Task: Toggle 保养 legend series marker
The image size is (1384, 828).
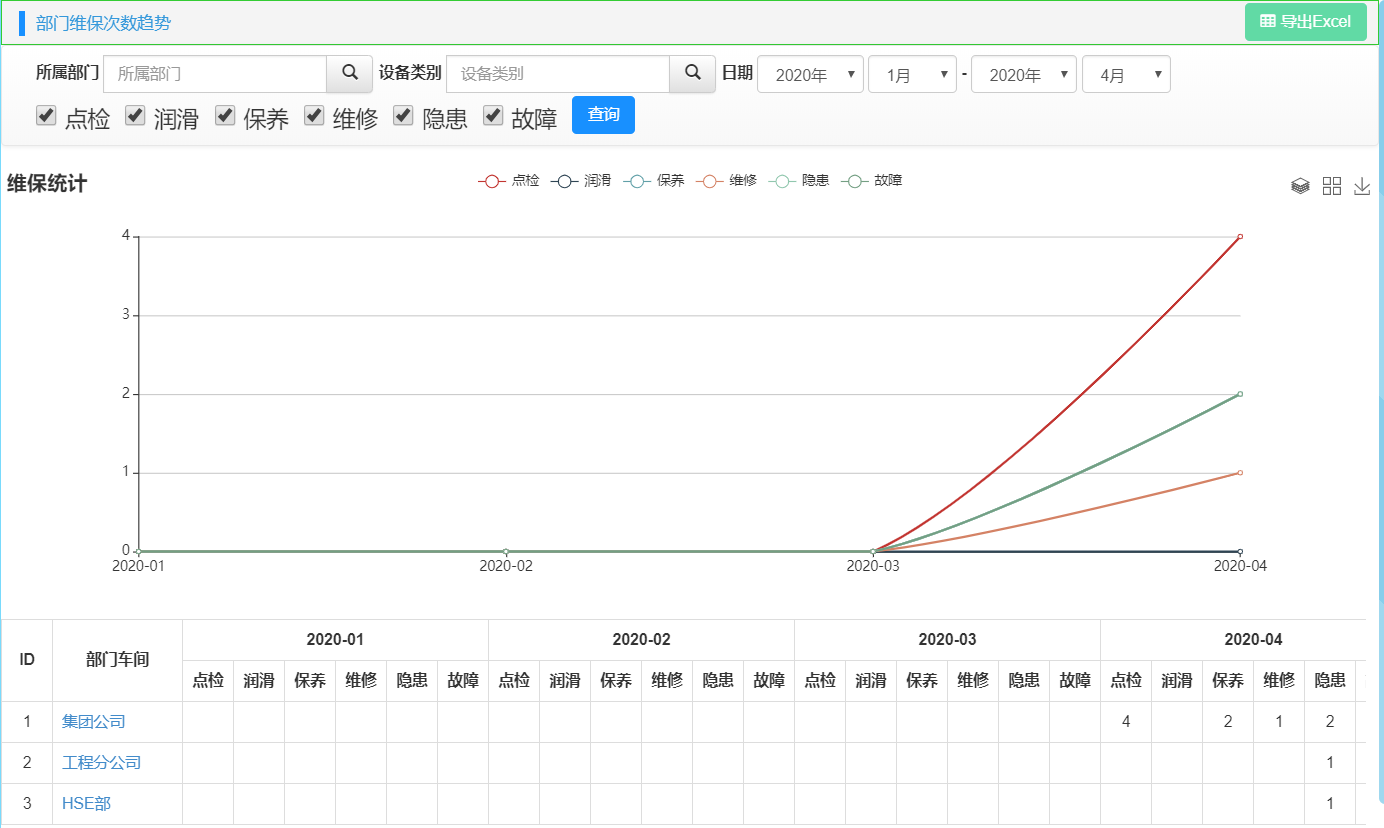Action: [636, 181]
